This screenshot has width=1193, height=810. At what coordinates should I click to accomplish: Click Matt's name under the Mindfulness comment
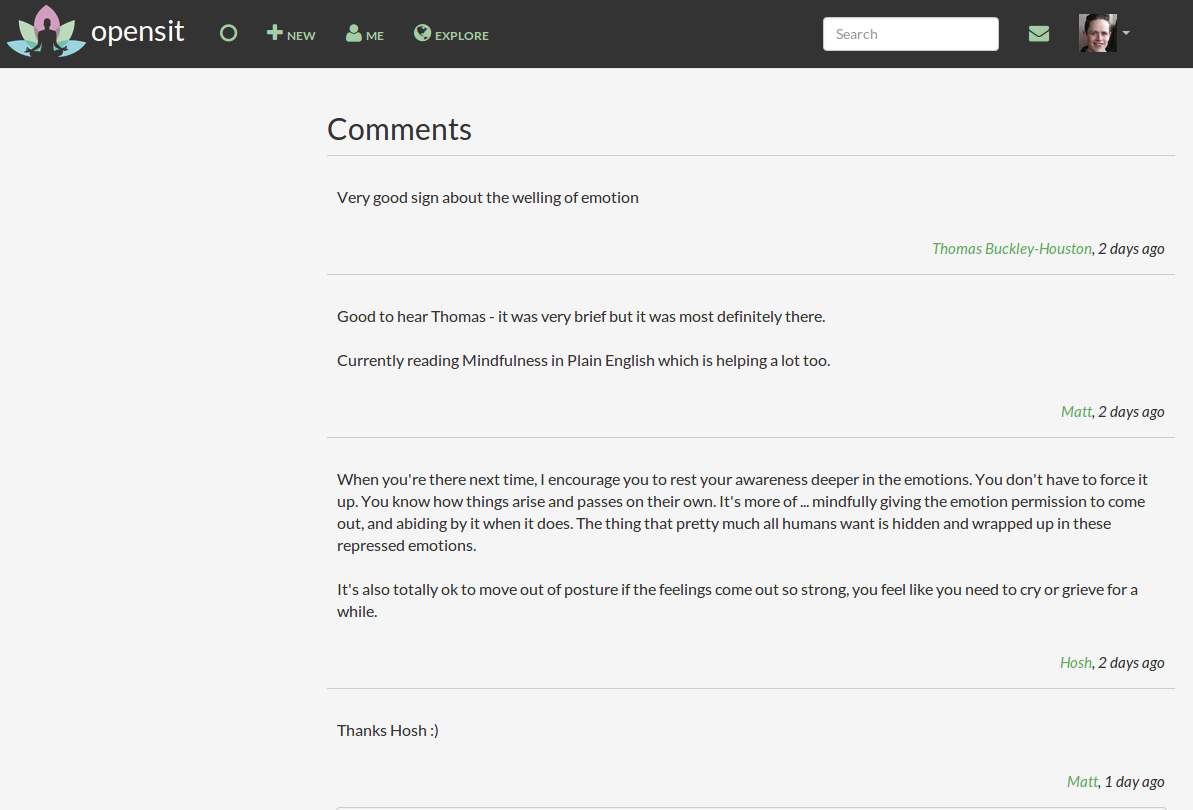1077,411
